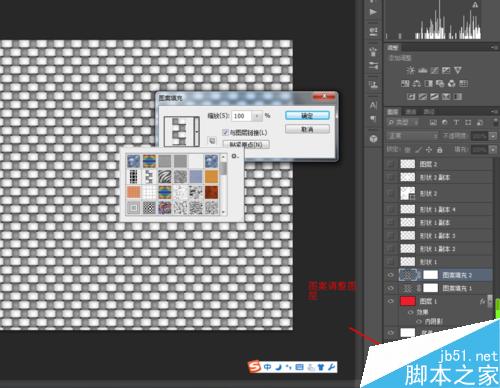Image resolution: width=500 pixels, height=388 pixels.
Task: Open the layer opacity slider arrow
Action: point(493,136)
